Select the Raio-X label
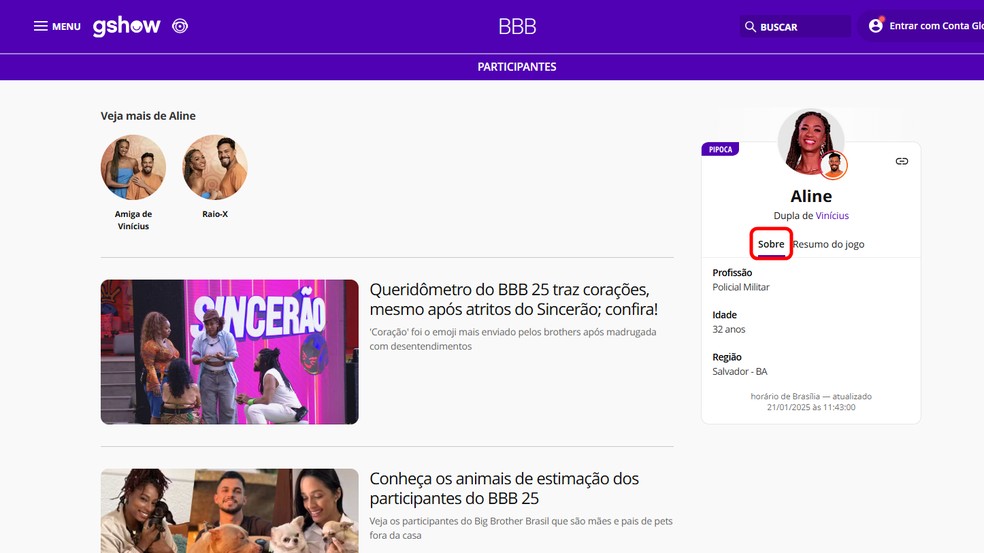This screenshot has width=984, height=553. 215,214
